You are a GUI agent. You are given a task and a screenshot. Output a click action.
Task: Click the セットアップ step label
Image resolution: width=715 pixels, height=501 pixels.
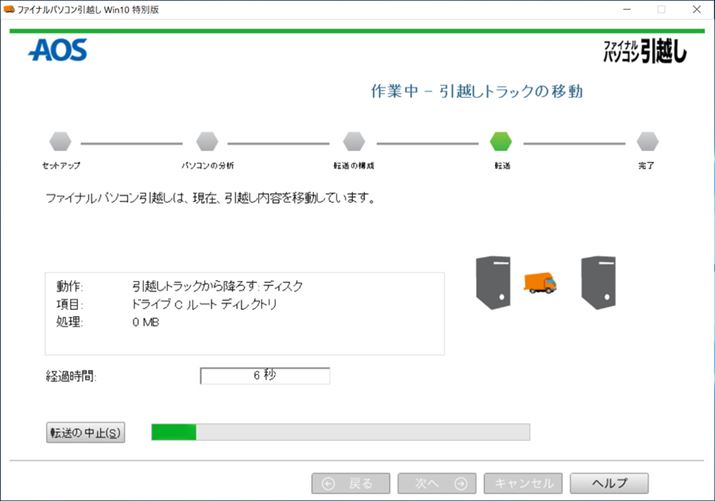[61, 165]
